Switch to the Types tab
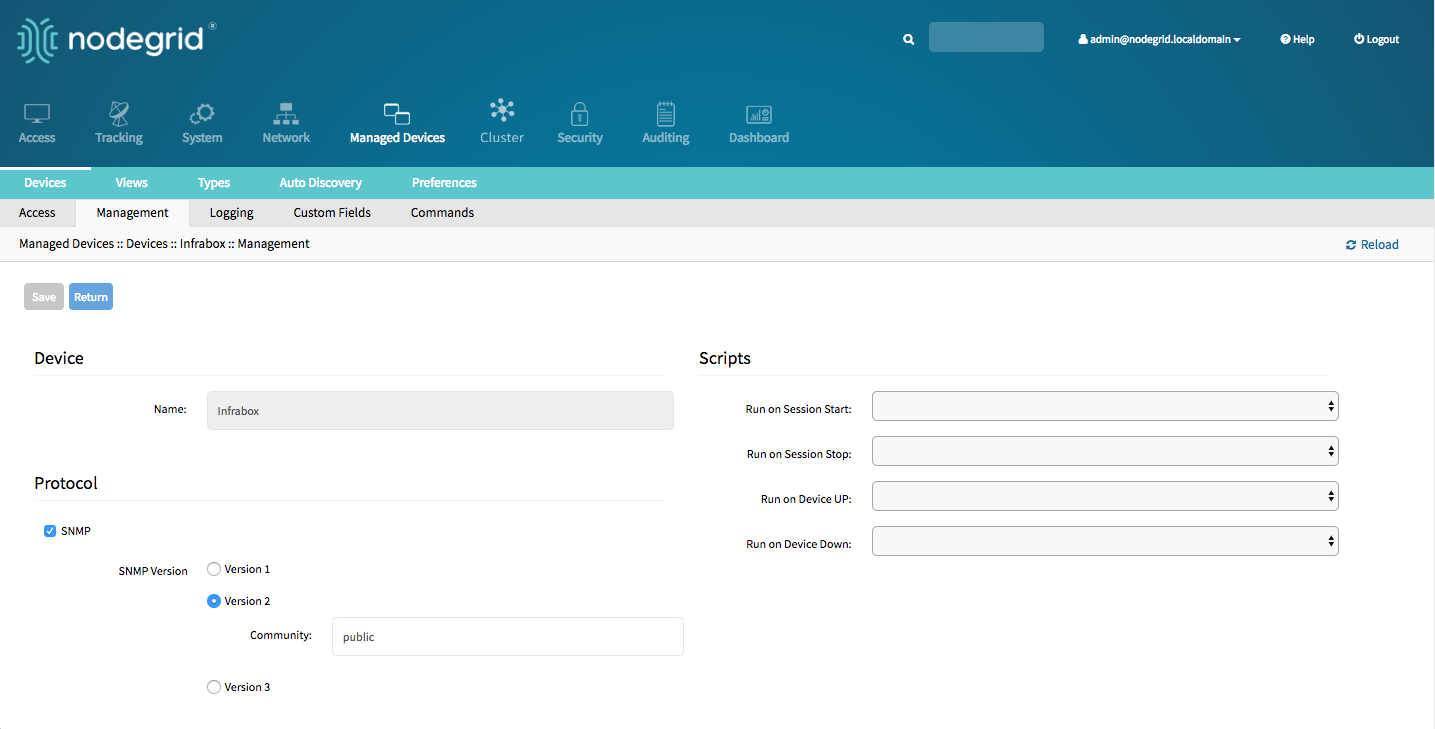 pos(214,183)
